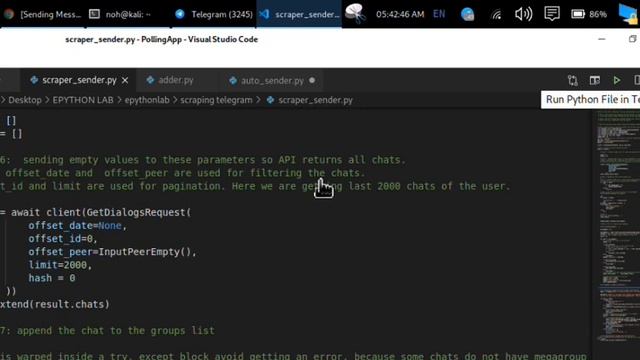Image resolution: width=640 pixels, height=360 pixels.
Task: Minimize the Visual Studio Code window
Action: (x=602, y=39)
